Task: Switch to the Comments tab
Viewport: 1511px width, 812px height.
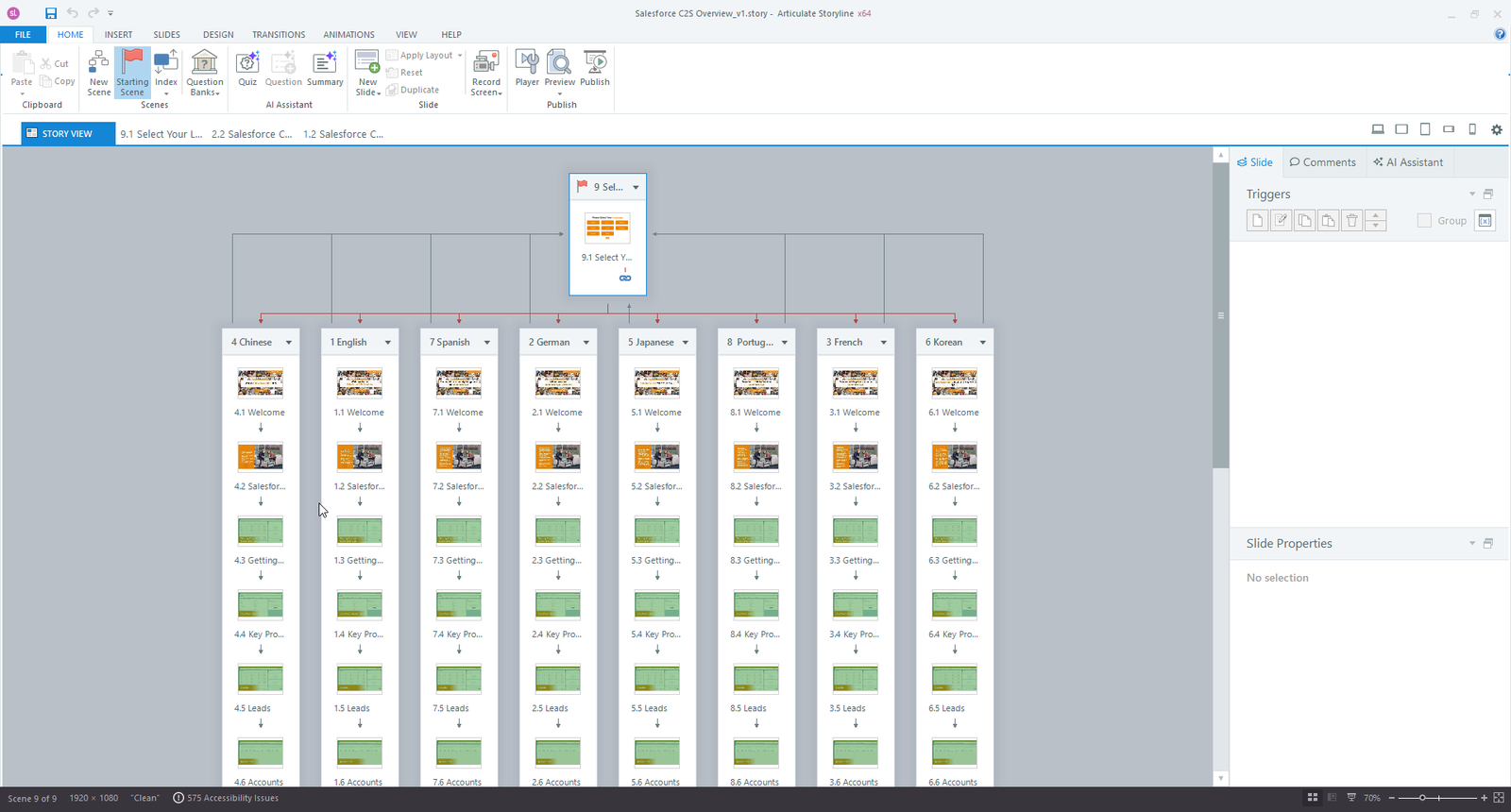Action: click(x=1322, y=162)
